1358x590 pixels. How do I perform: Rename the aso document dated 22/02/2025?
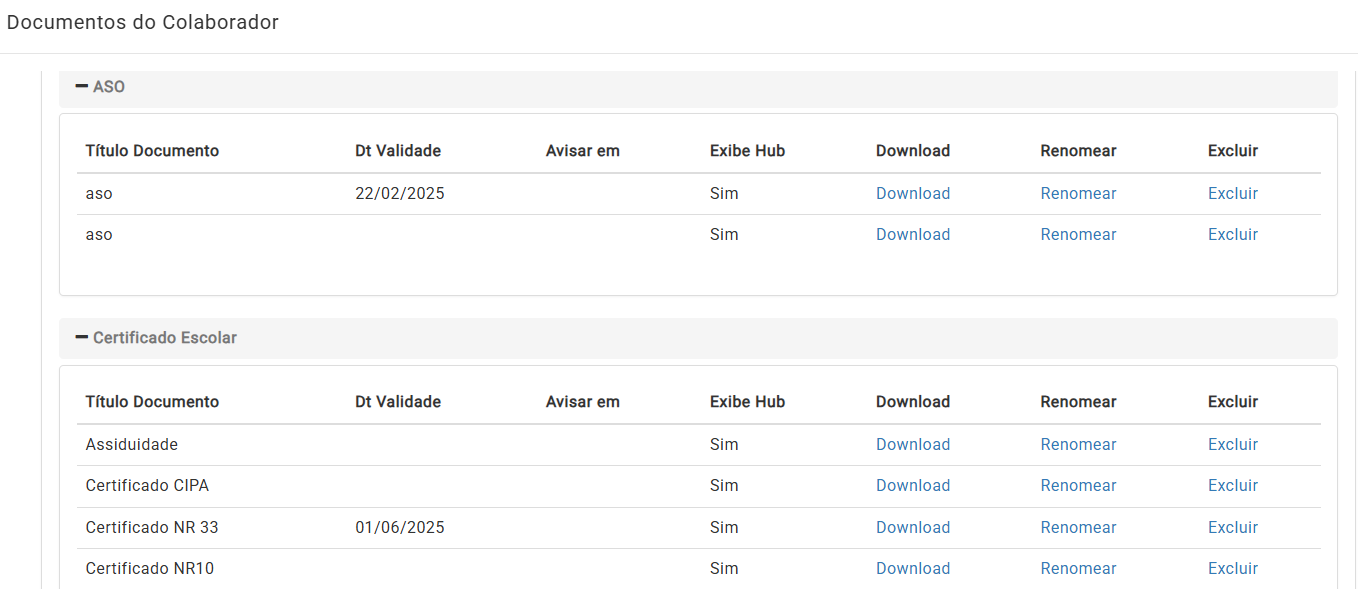1078,194
